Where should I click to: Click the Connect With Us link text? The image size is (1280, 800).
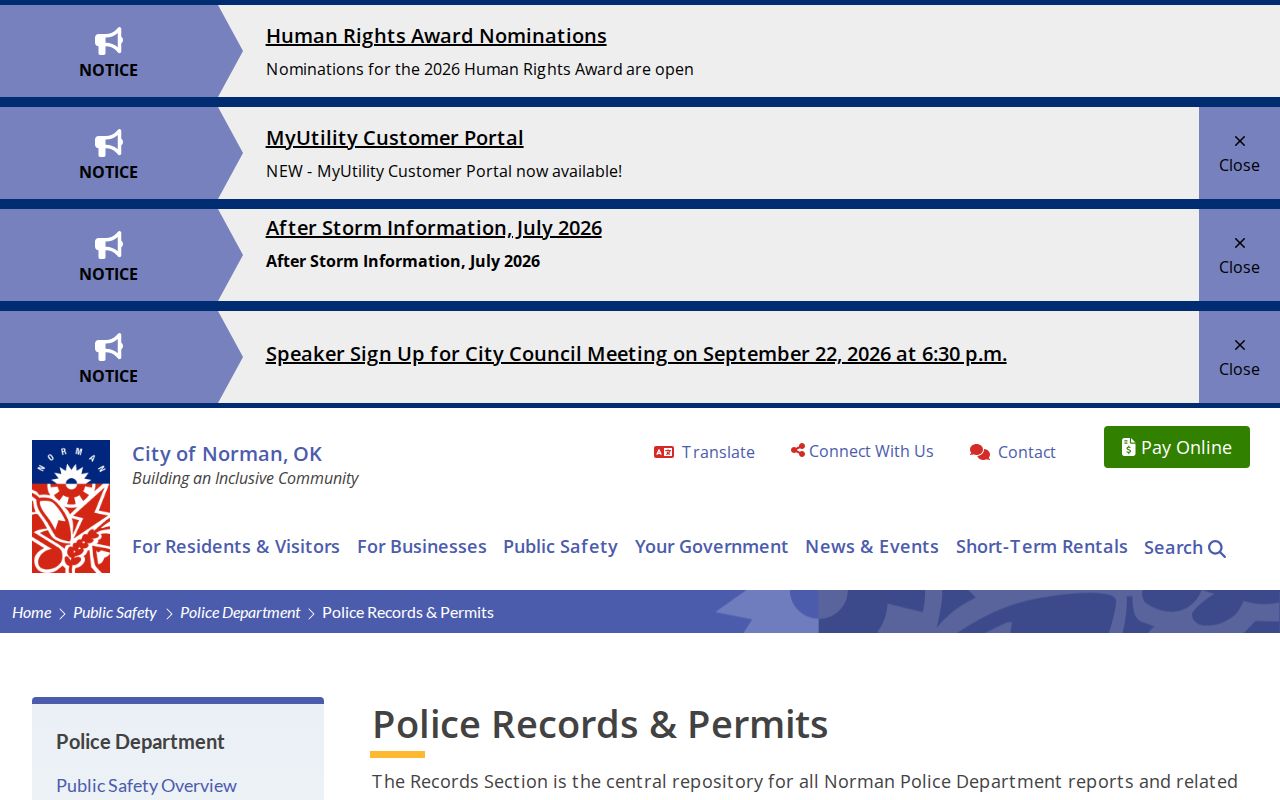pyautogui.click(x=871, y=451)
